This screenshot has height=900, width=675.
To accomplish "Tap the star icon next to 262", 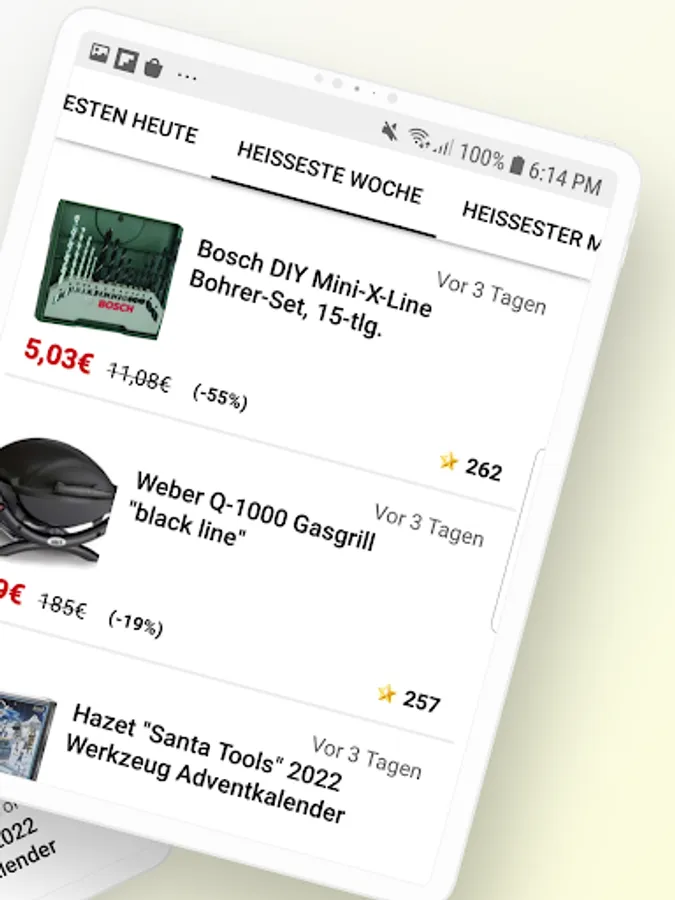I will point(449,461).
